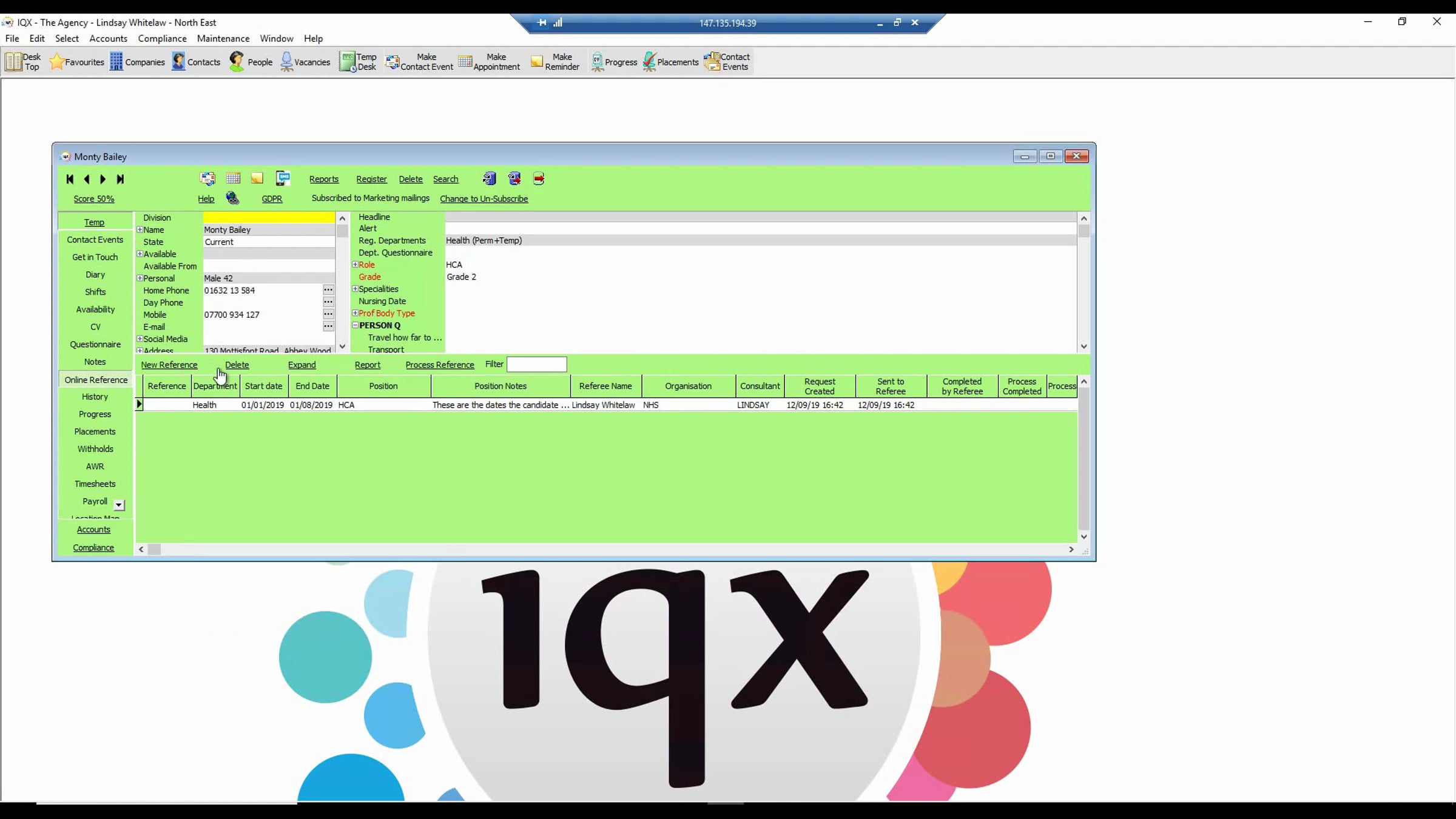
Task: Click the Process Reference link
Action: pyautogui.click(x=440, y=365)
